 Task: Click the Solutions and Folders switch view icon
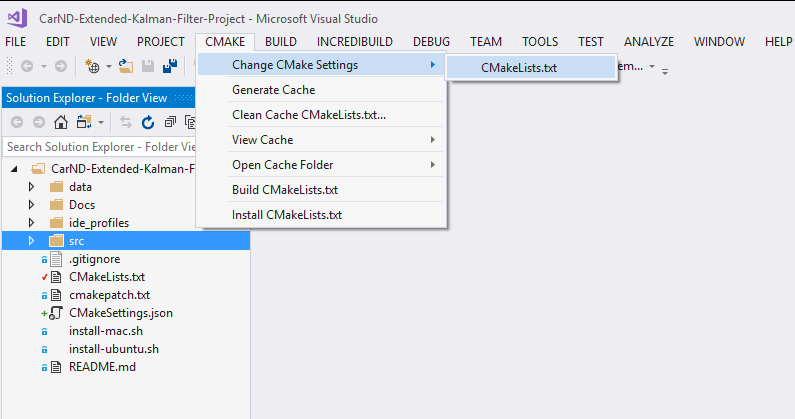(x=84, y=122)
